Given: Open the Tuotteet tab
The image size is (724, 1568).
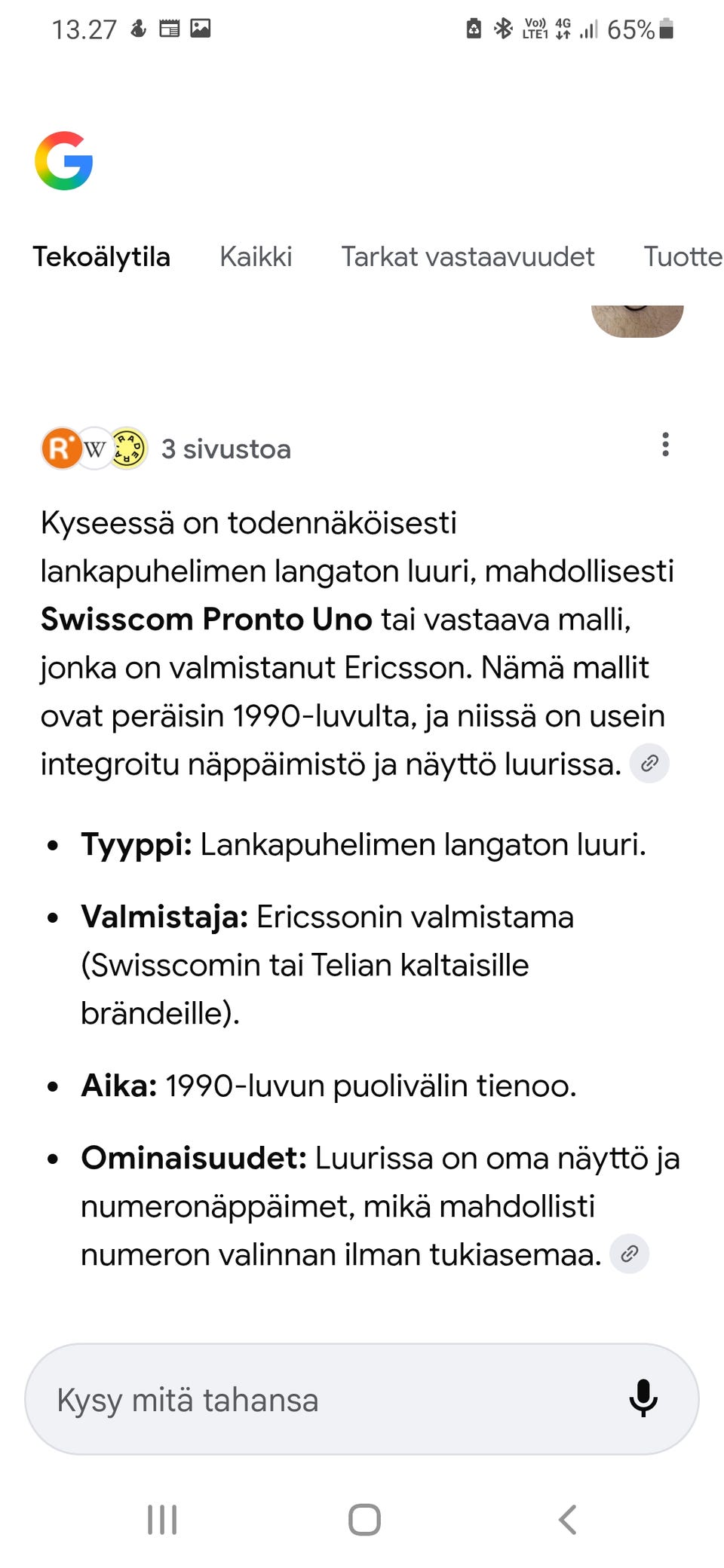Looking at the screenshot, I should point(683,256).
